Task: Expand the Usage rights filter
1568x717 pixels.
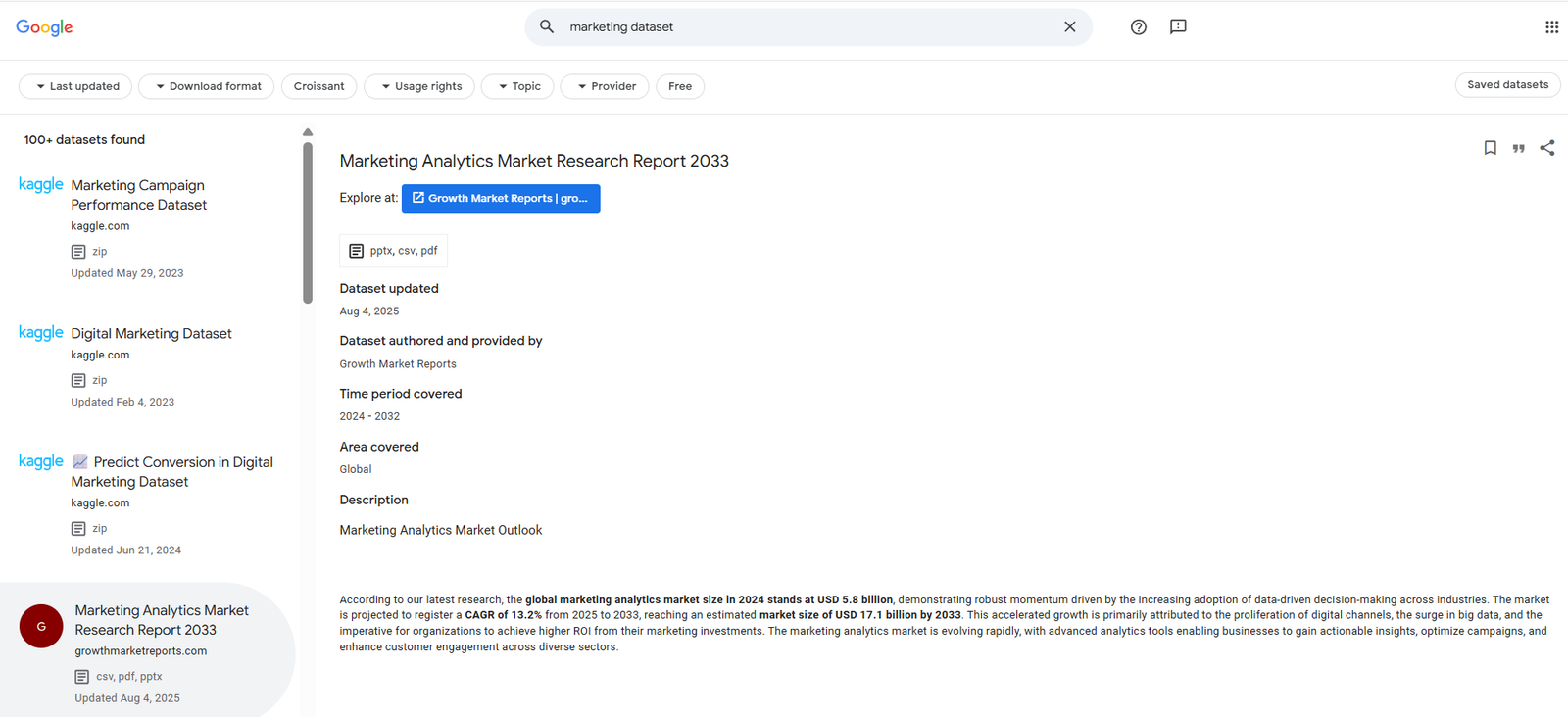Action: click(419, 86)
